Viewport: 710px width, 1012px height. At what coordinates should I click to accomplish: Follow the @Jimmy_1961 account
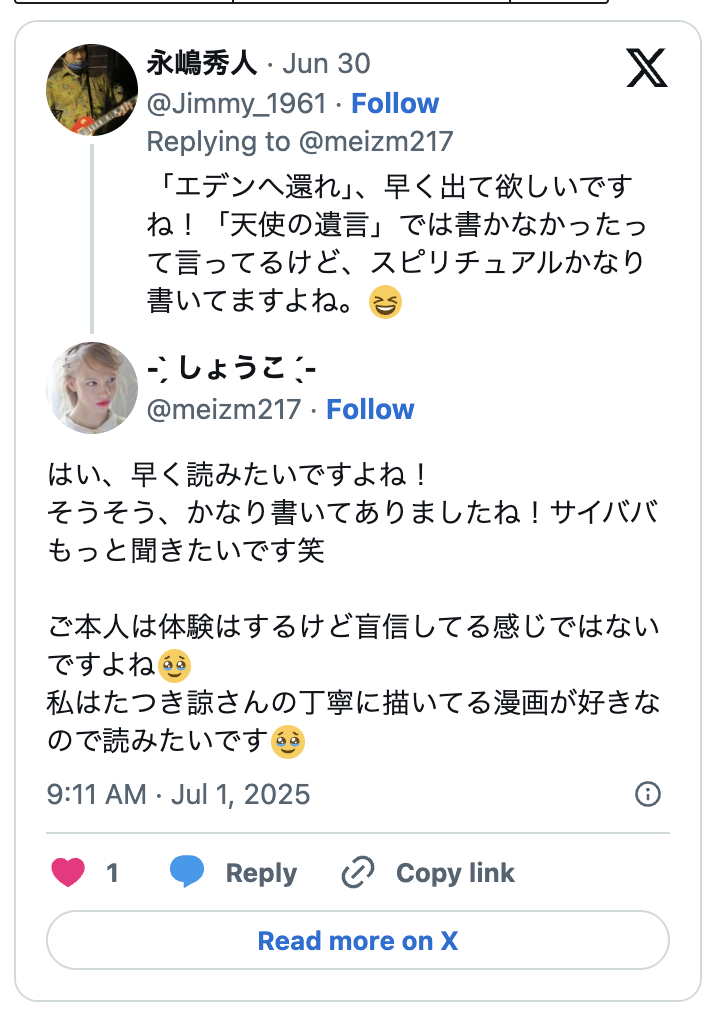pos(395,104)
